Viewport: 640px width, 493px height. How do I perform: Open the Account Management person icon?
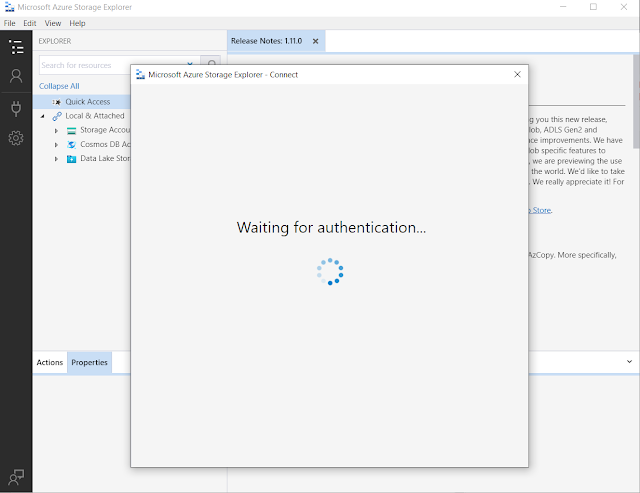click(x=16, y=76)
